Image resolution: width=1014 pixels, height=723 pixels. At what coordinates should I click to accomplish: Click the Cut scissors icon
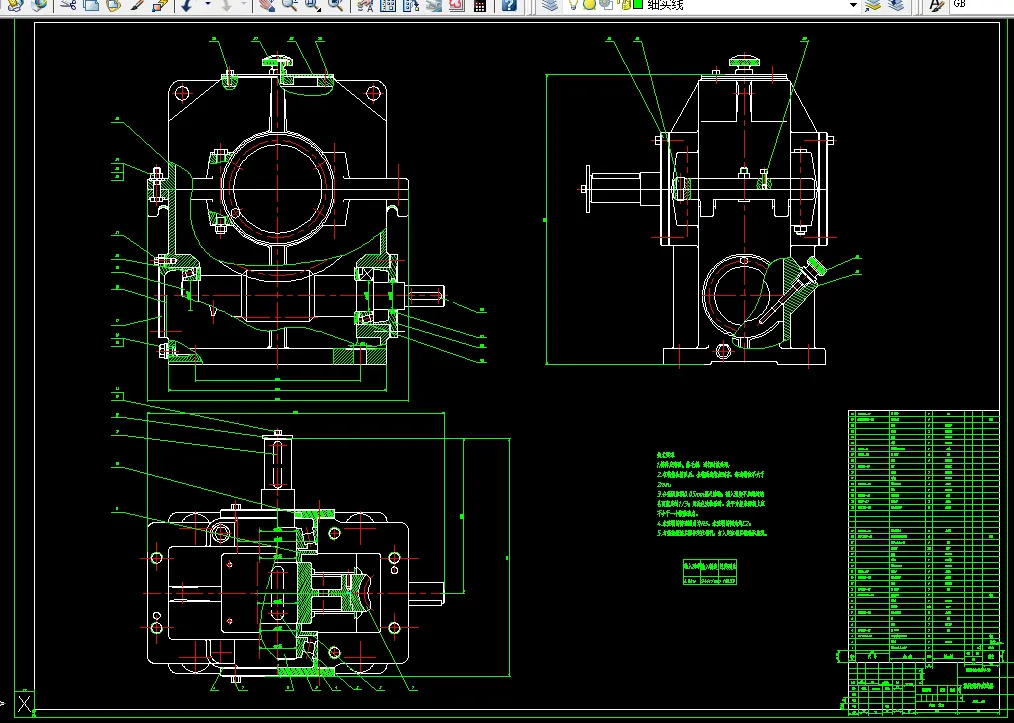(x=67, y=5)
